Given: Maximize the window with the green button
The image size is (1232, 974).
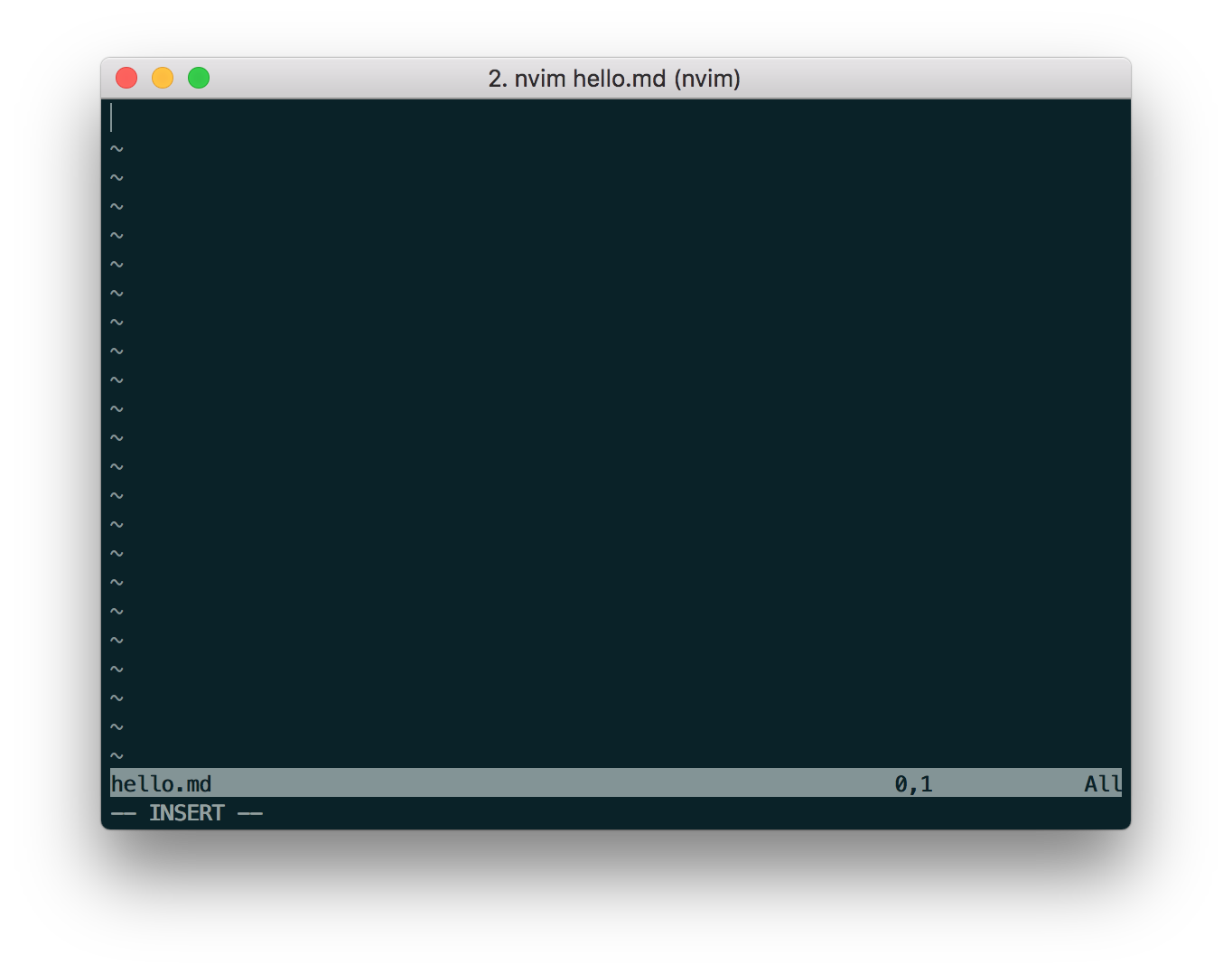Looking at the screenshot, I should pos(199,79).
